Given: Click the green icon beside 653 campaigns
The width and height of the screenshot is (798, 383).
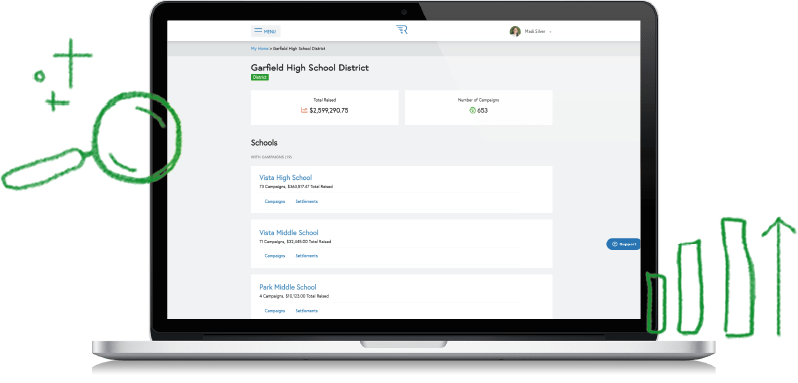Looking at the screenshot, I should coord(472,110).
